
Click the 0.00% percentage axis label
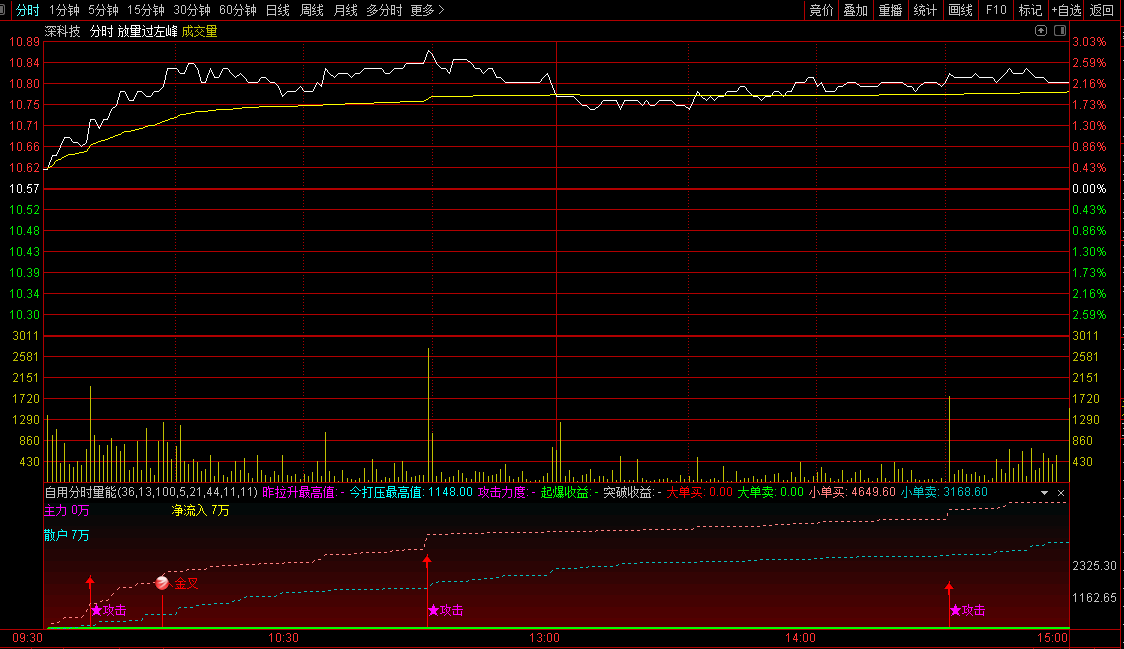click(x=1090, y=189)
